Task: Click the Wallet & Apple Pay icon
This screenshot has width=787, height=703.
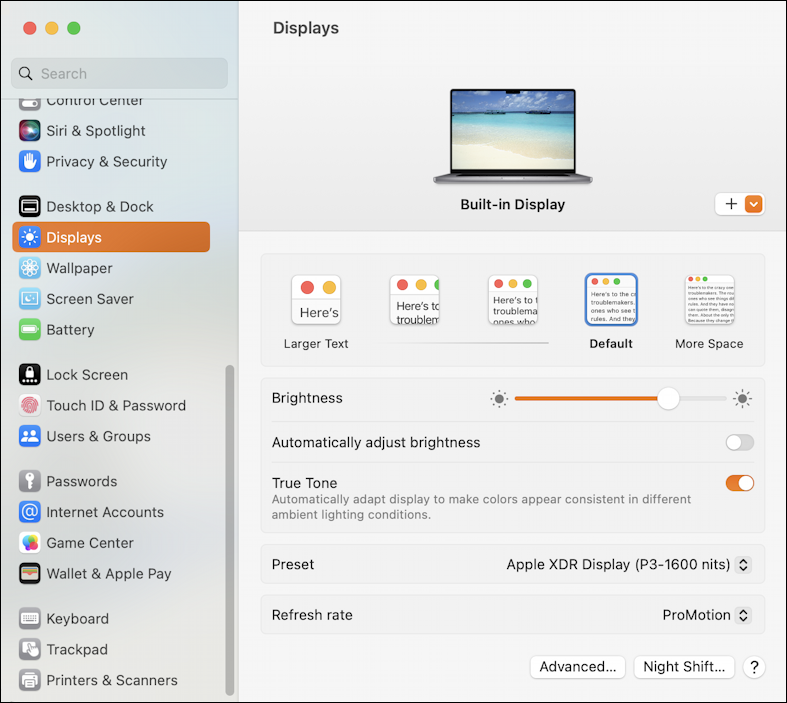Action: 30,574
